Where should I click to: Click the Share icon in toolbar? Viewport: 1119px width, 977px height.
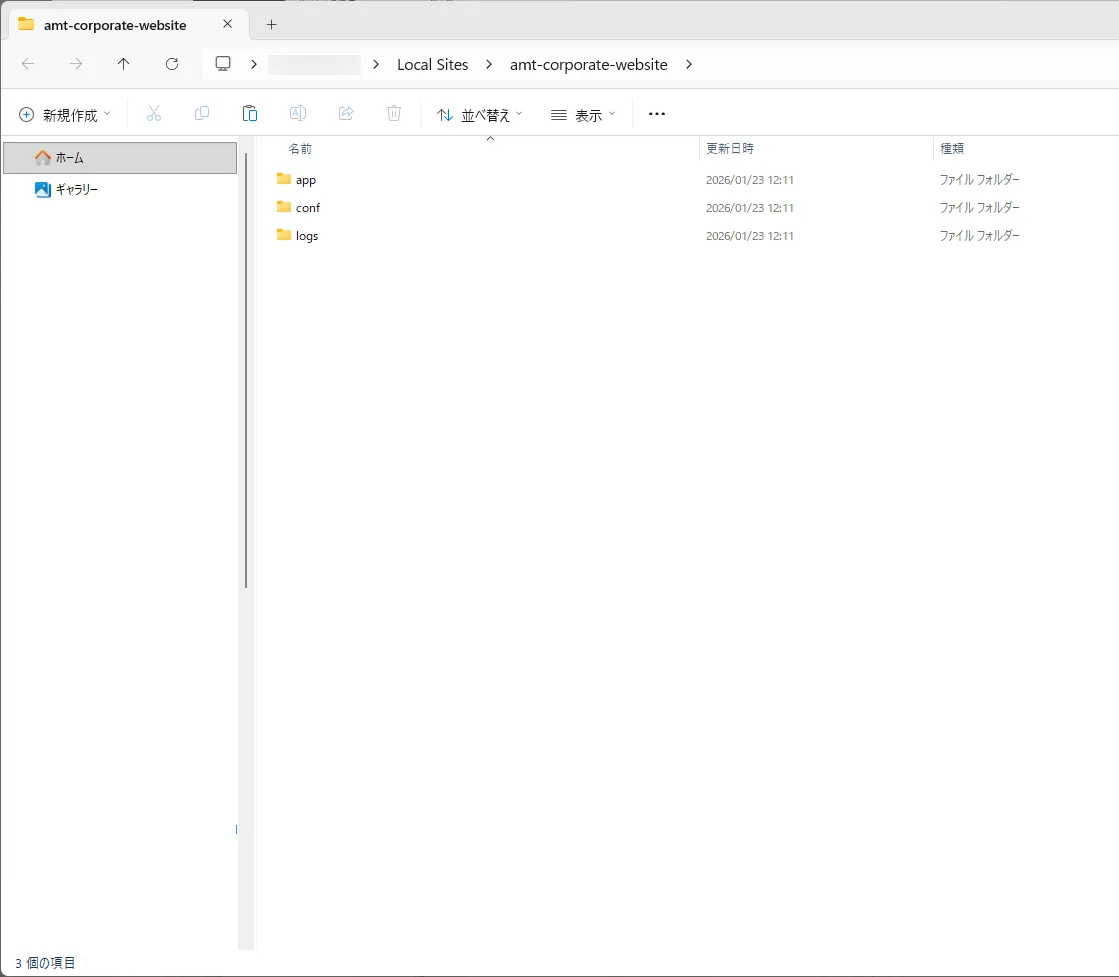coord(346,114)
